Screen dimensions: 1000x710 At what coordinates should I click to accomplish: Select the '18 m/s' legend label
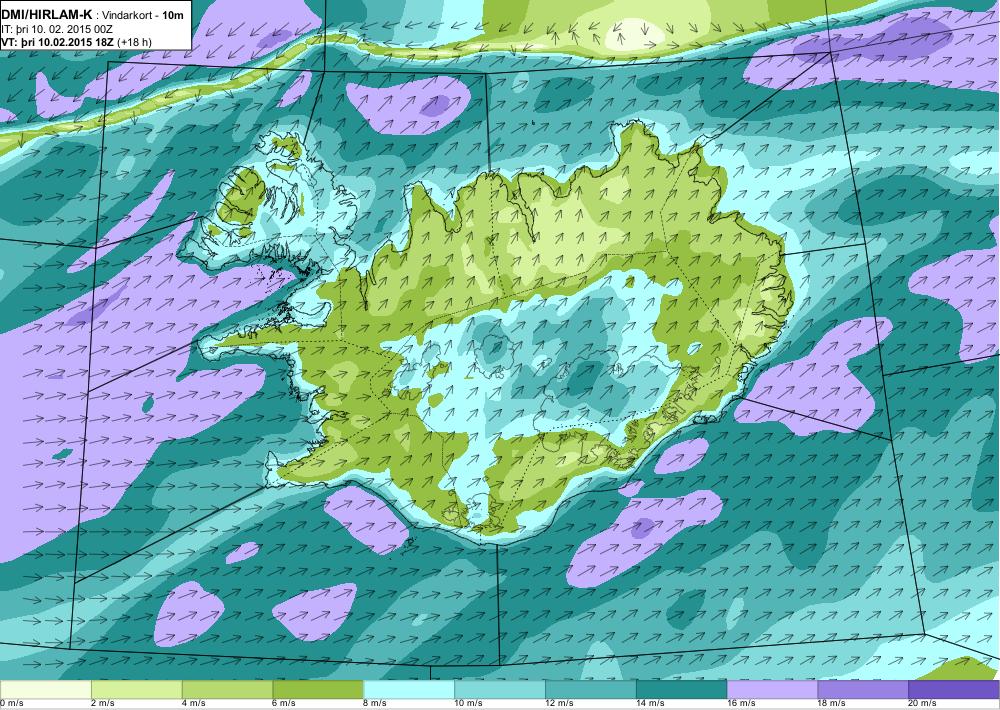(x=832, y=704)
